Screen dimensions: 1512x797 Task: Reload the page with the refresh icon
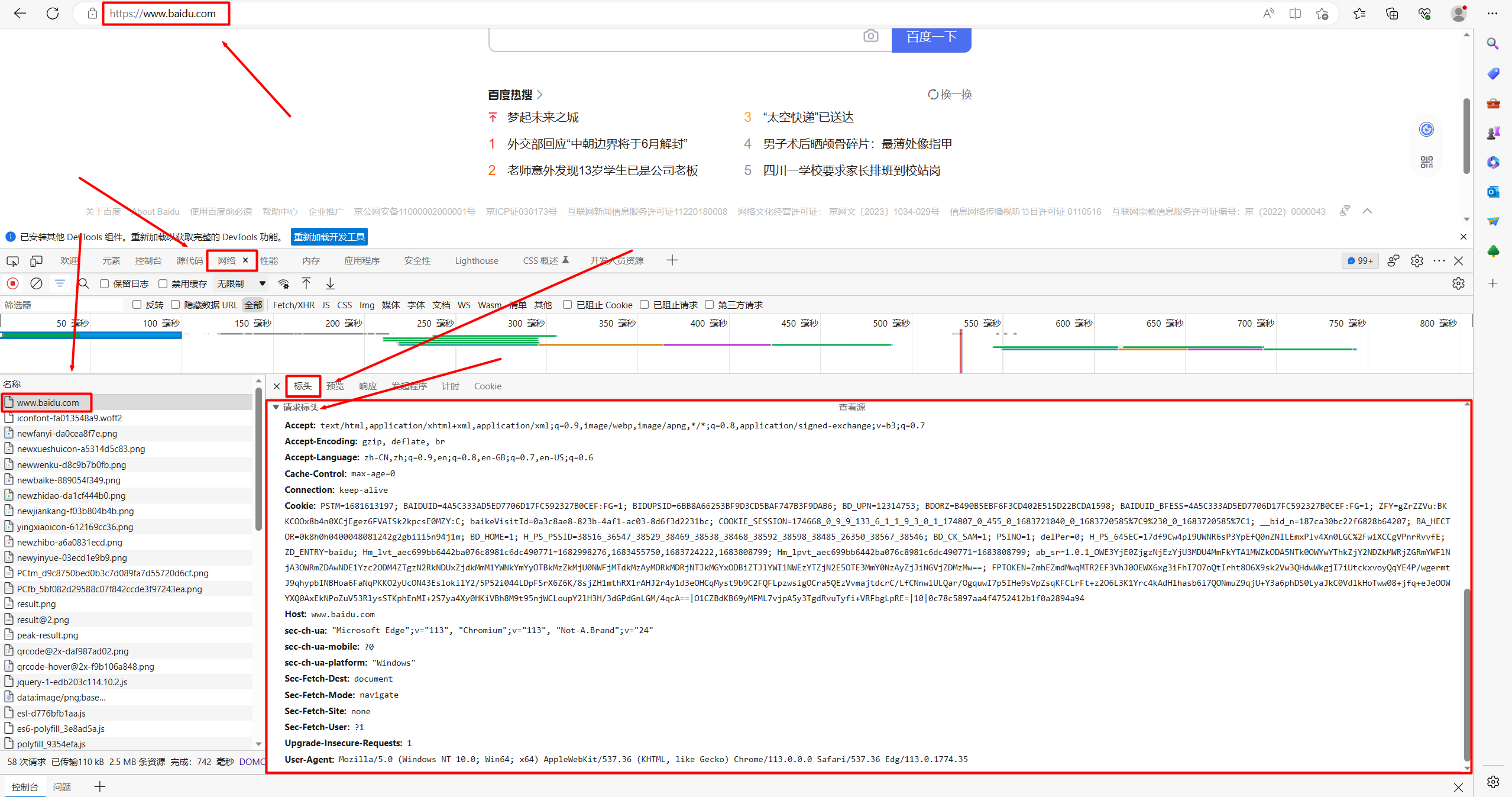53,13
